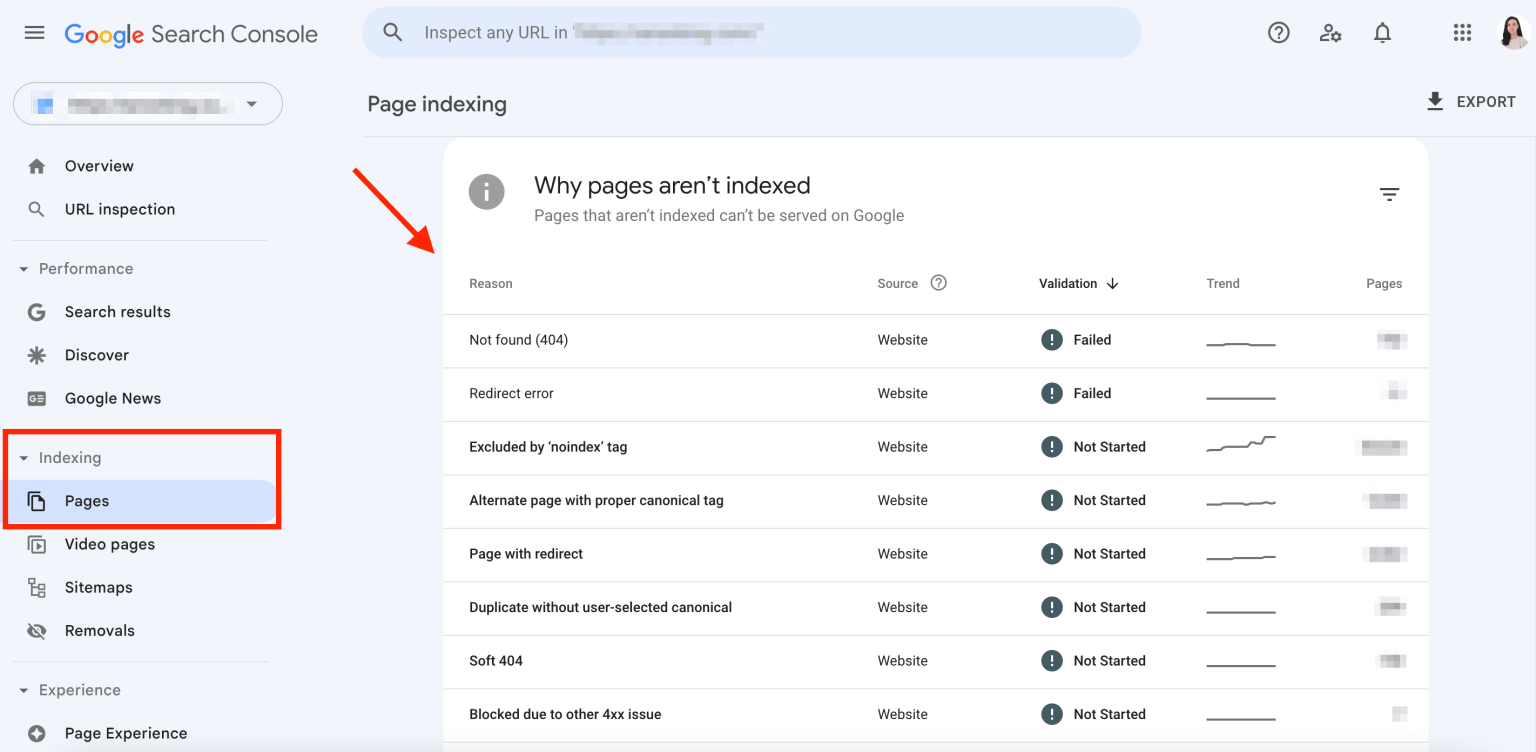
Task: Click the EXPORT download icon
Action: pos(1435,101)
